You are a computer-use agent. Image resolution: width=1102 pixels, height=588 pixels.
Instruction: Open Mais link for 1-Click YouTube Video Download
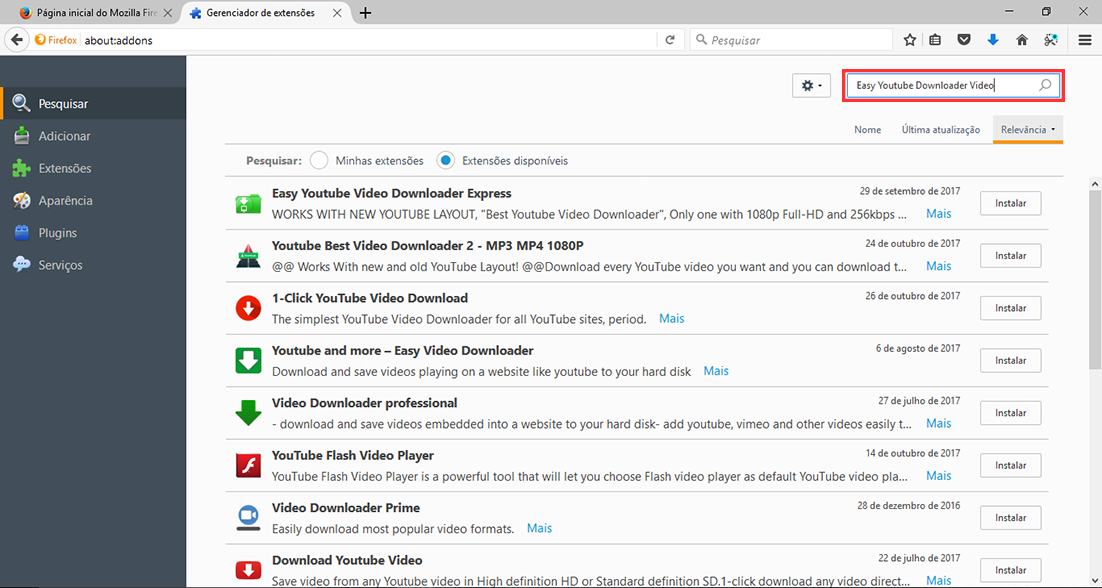[671, 318]
